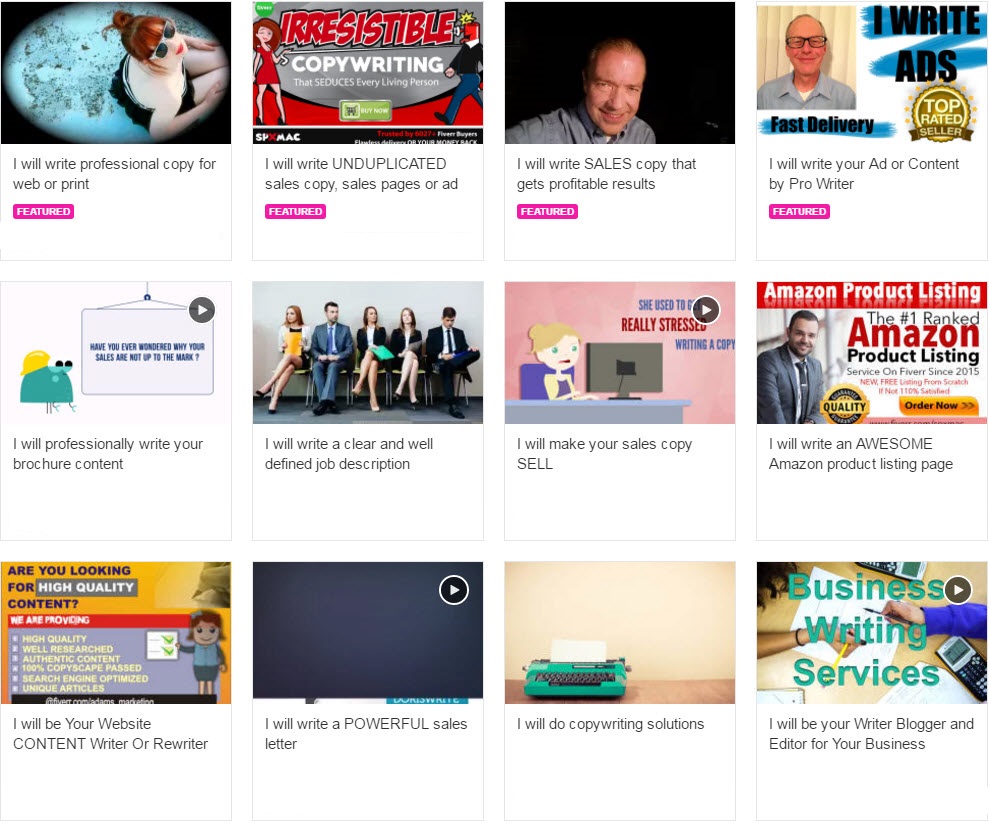Play the POWERFUL sales letter video
The image size is (989, 824).
tap(454, 590)
